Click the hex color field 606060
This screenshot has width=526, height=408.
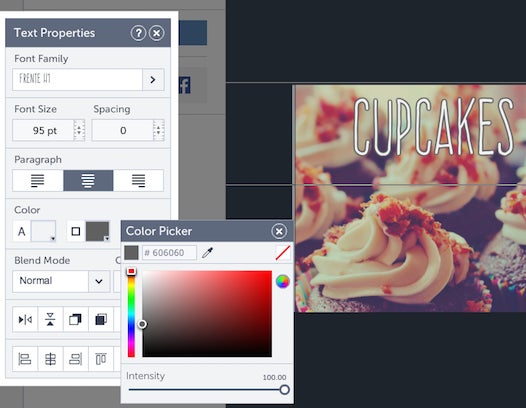tap(169, 252)
